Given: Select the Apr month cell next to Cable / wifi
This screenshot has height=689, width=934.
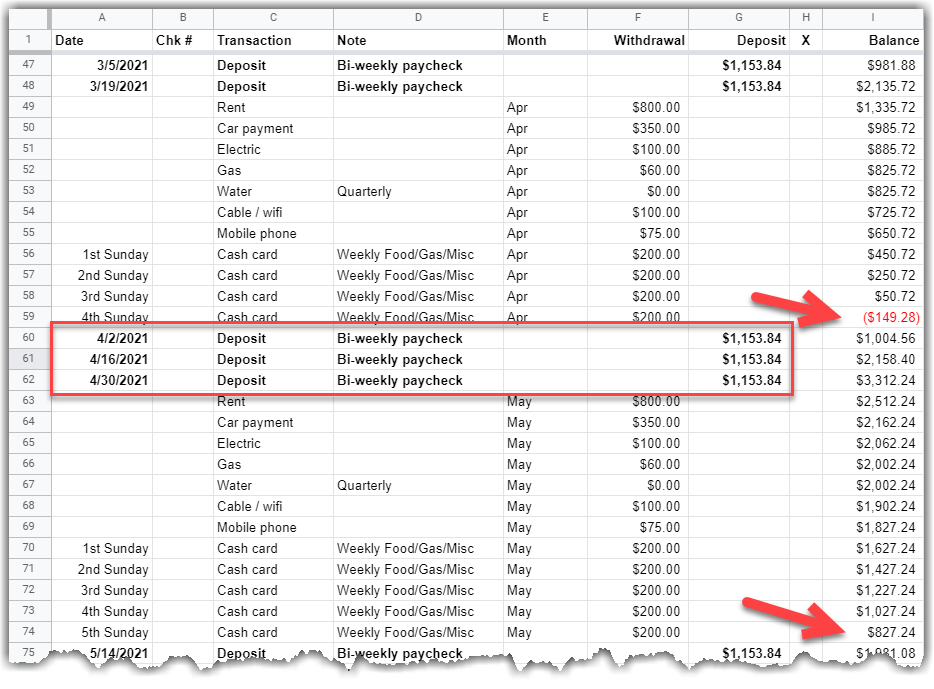Looking at the screenshot, I should [x=544, y=212].
